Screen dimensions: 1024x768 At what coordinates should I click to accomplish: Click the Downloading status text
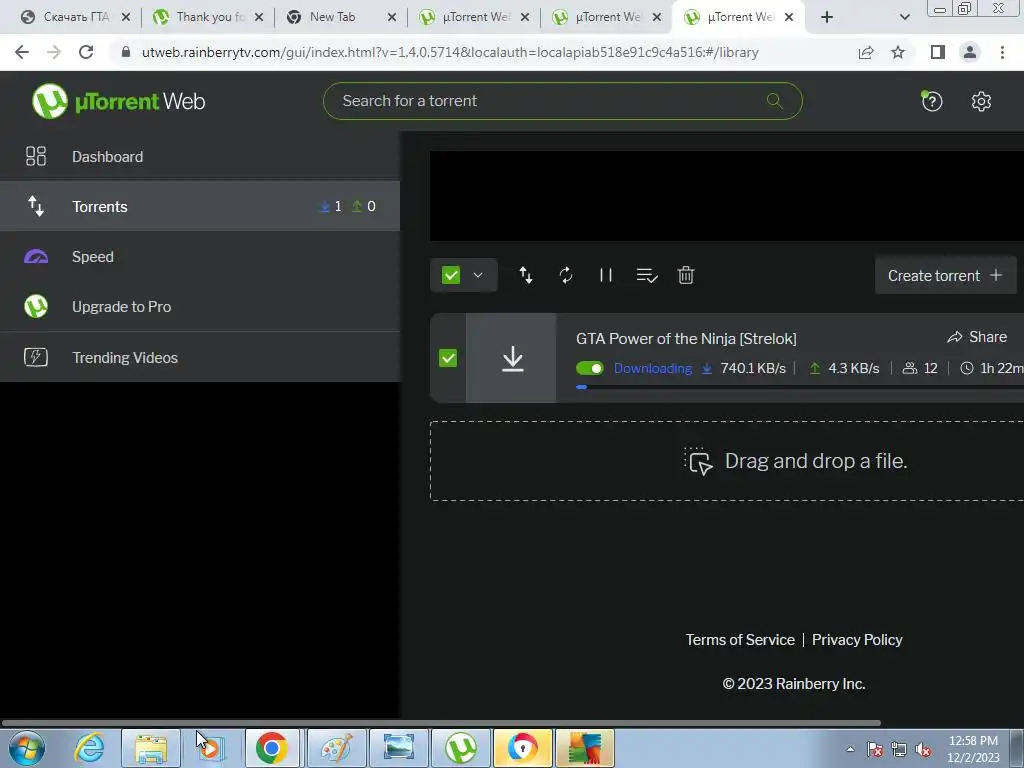tap(652, 368)
